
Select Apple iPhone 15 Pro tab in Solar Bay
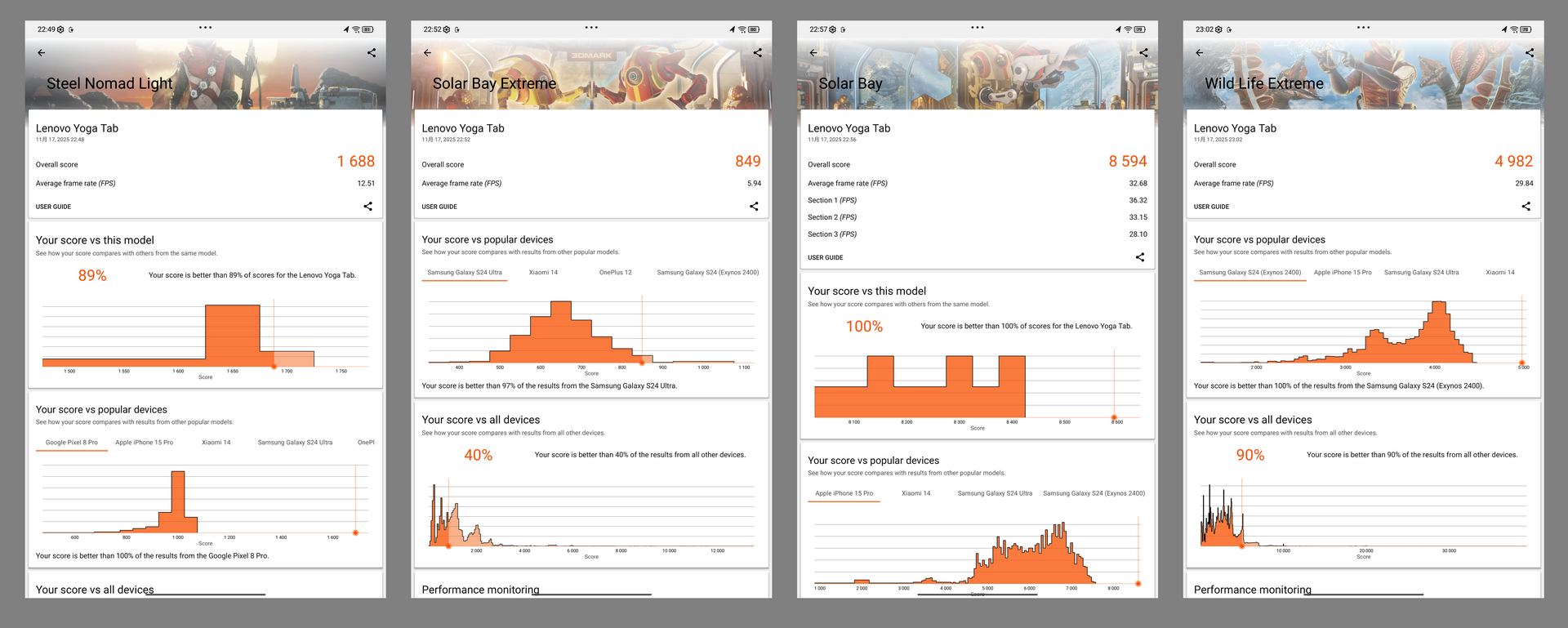point(844,493)
